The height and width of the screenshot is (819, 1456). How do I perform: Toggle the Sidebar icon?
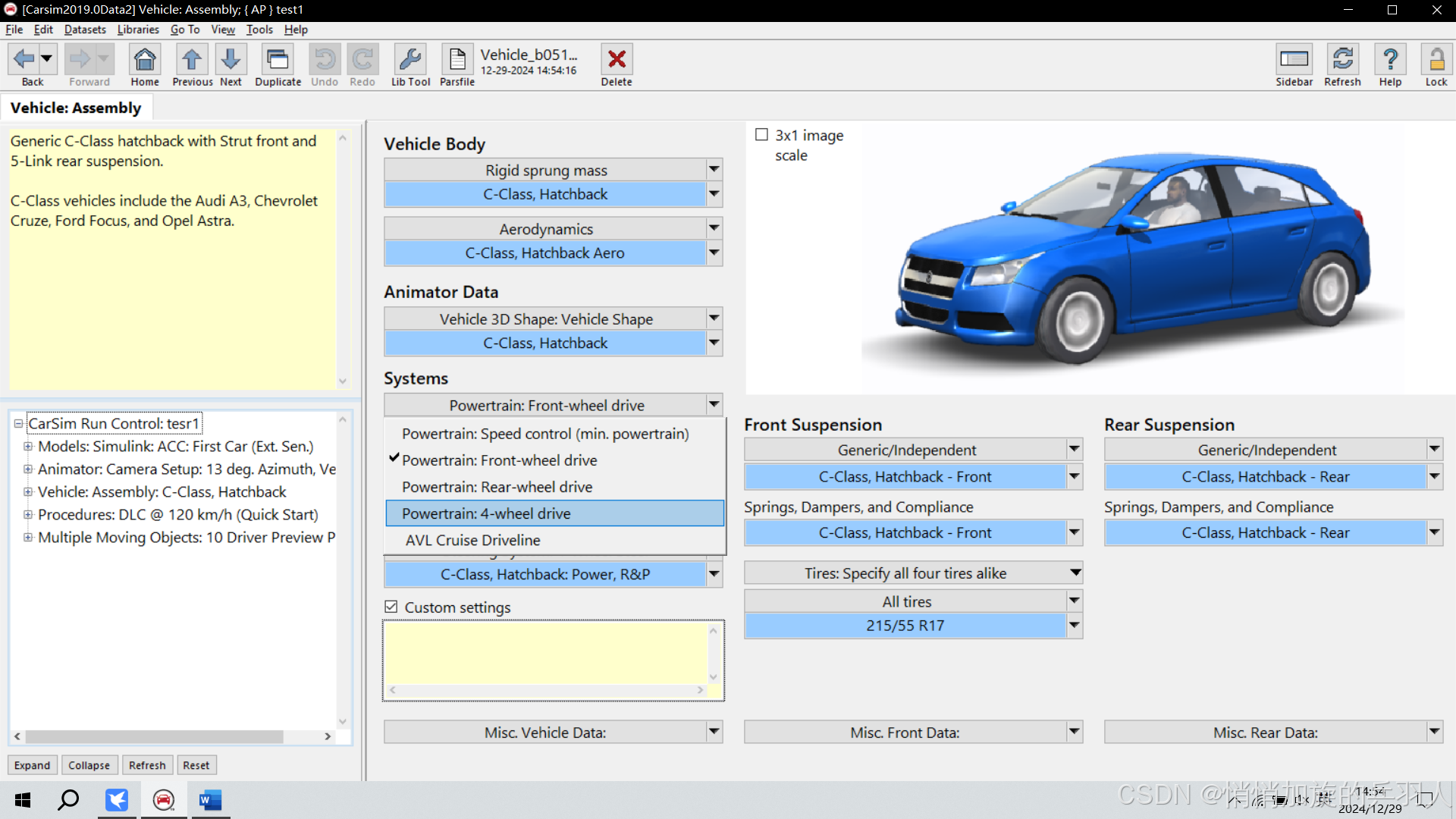[1294, 60]
